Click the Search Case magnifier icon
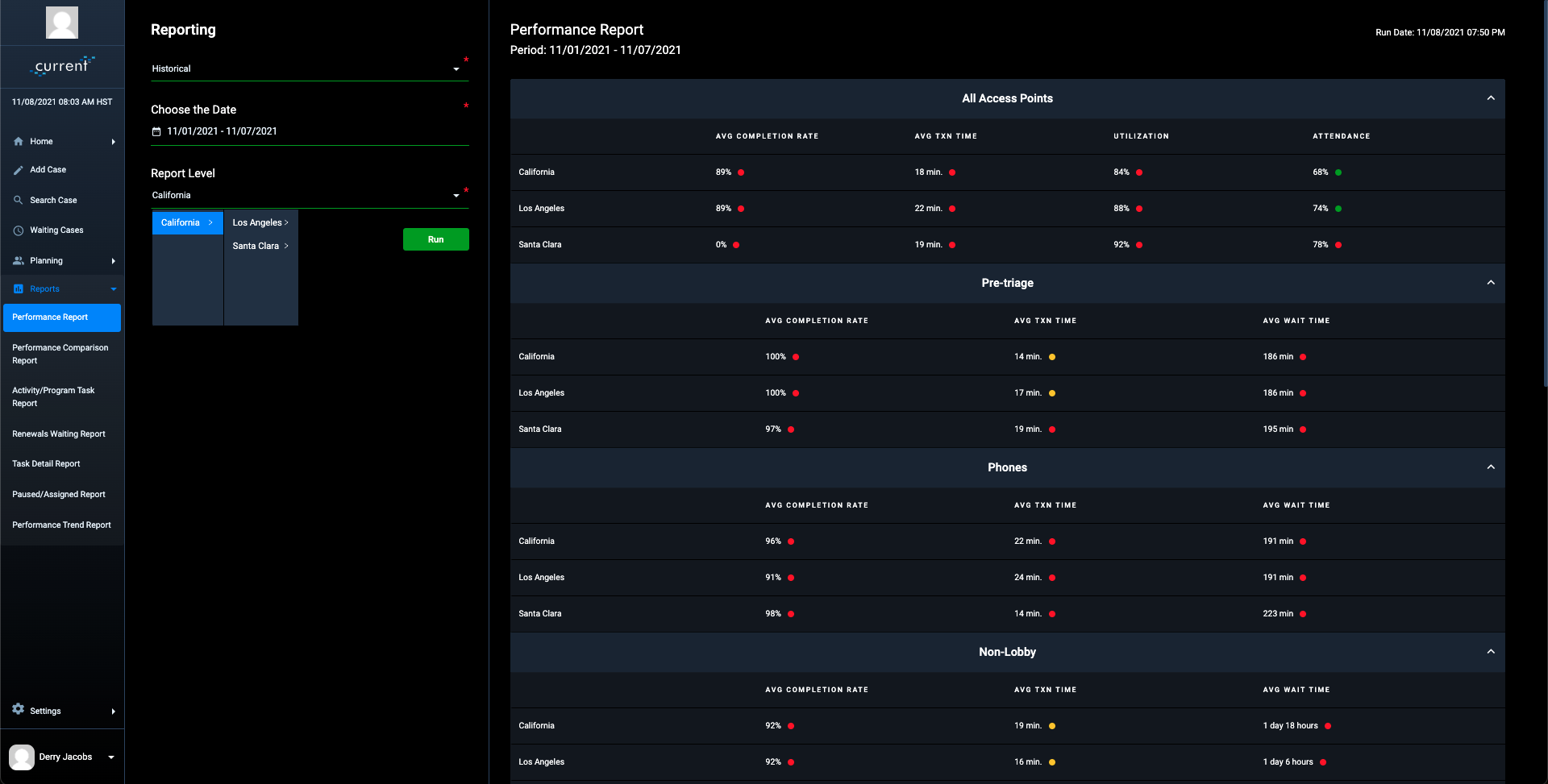Viewport: 1548px width, 784px height. 19,200
